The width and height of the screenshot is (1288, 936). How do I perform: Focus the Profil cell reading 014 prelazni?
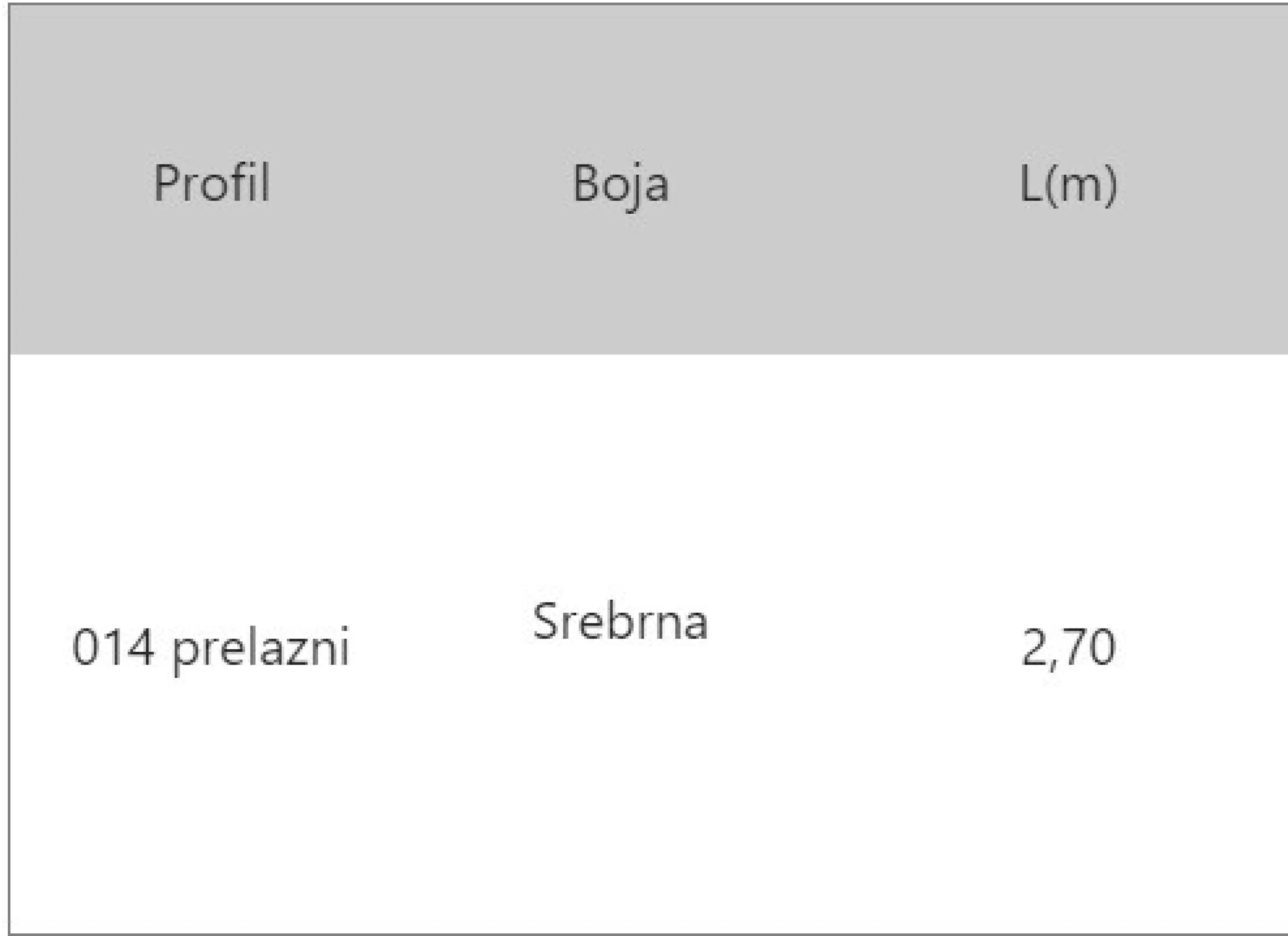(x=210, y=649)
